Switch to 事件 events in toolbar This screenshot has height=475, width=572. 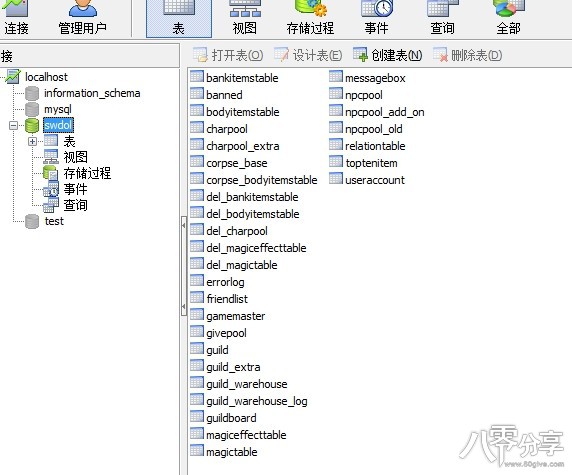click(x=376, y=18)
